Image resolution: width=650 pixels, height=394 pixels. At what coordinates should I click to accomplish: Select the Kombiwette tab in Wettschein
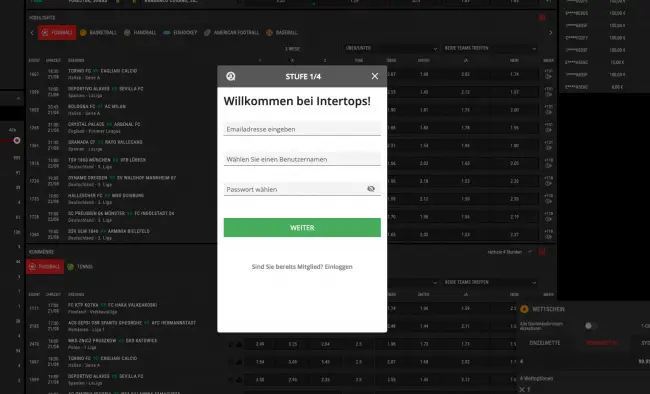pyautogui.click(x=601, y=343)
